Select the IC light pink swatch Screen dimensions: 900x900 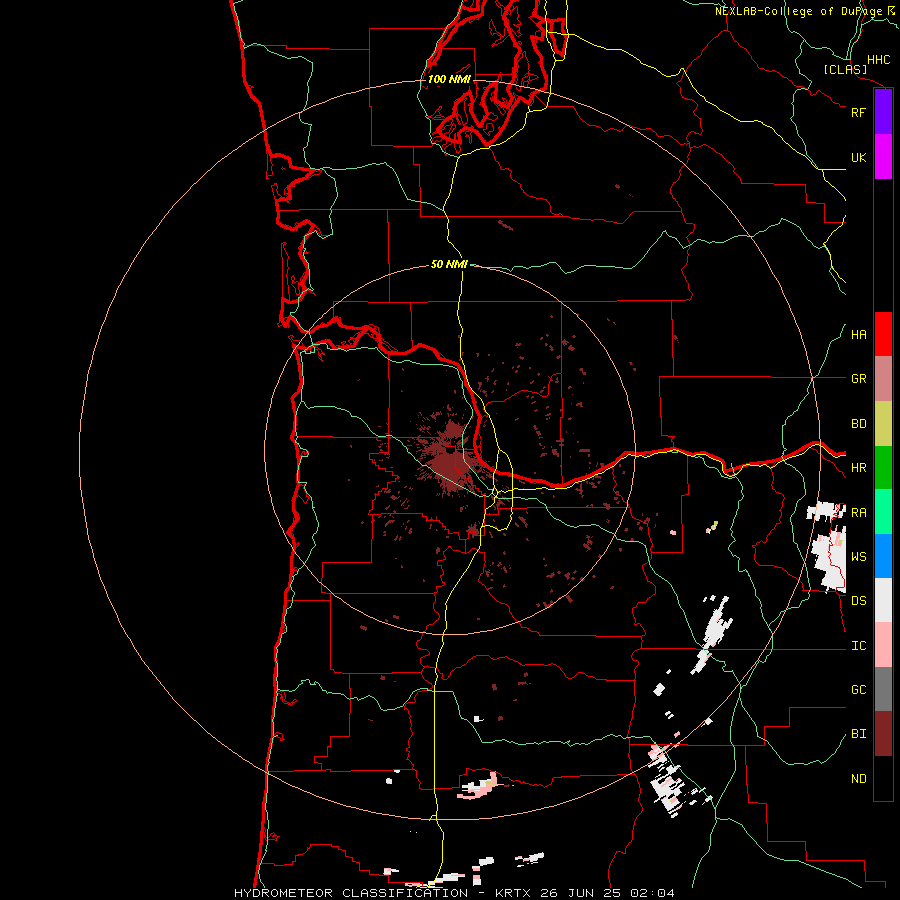click(x=883, y=645)
